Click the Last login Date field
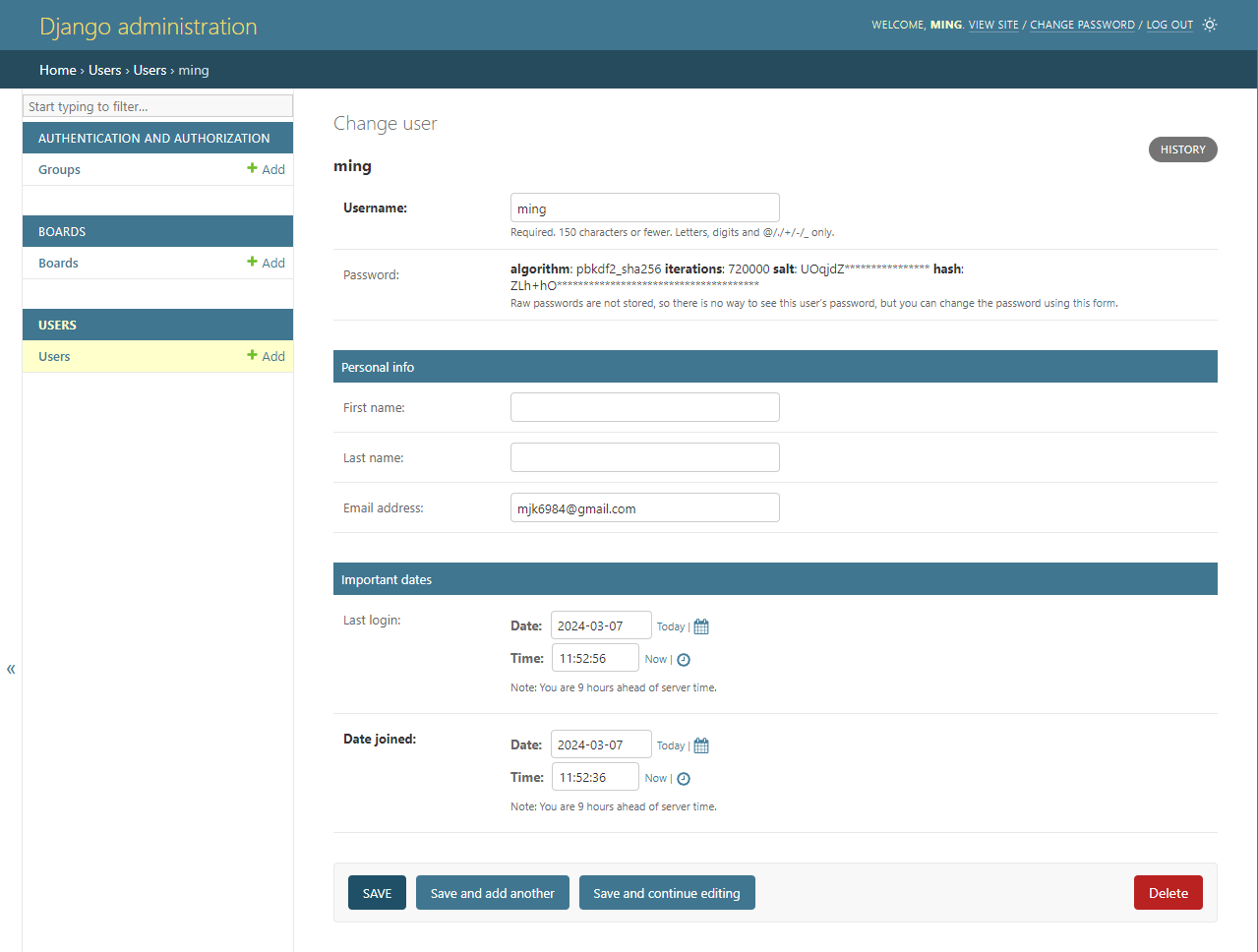Viewport: 1258px width, 952px height. (x=601, y=625)
